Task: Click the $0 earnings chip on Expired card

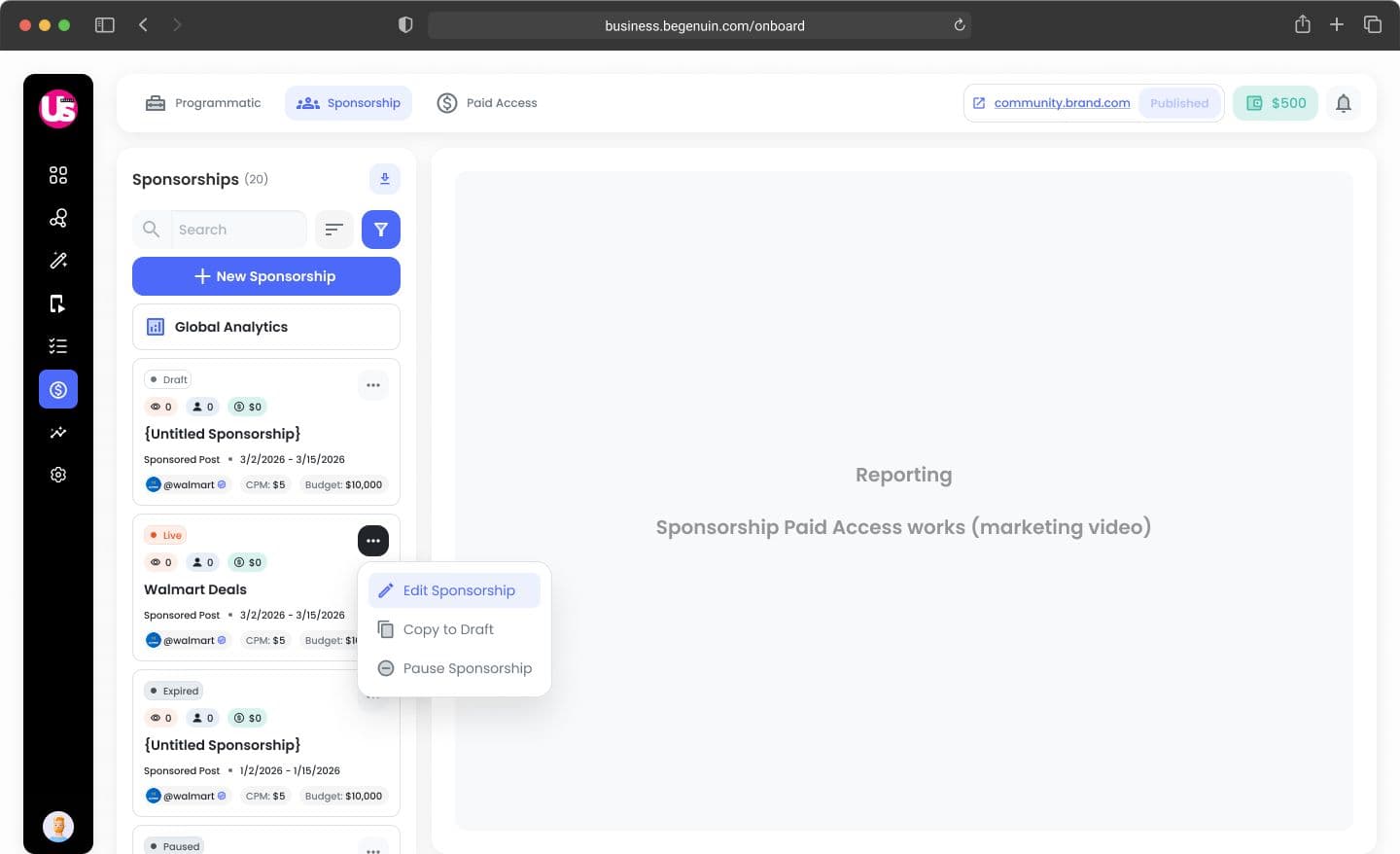Action: [248, 718]
